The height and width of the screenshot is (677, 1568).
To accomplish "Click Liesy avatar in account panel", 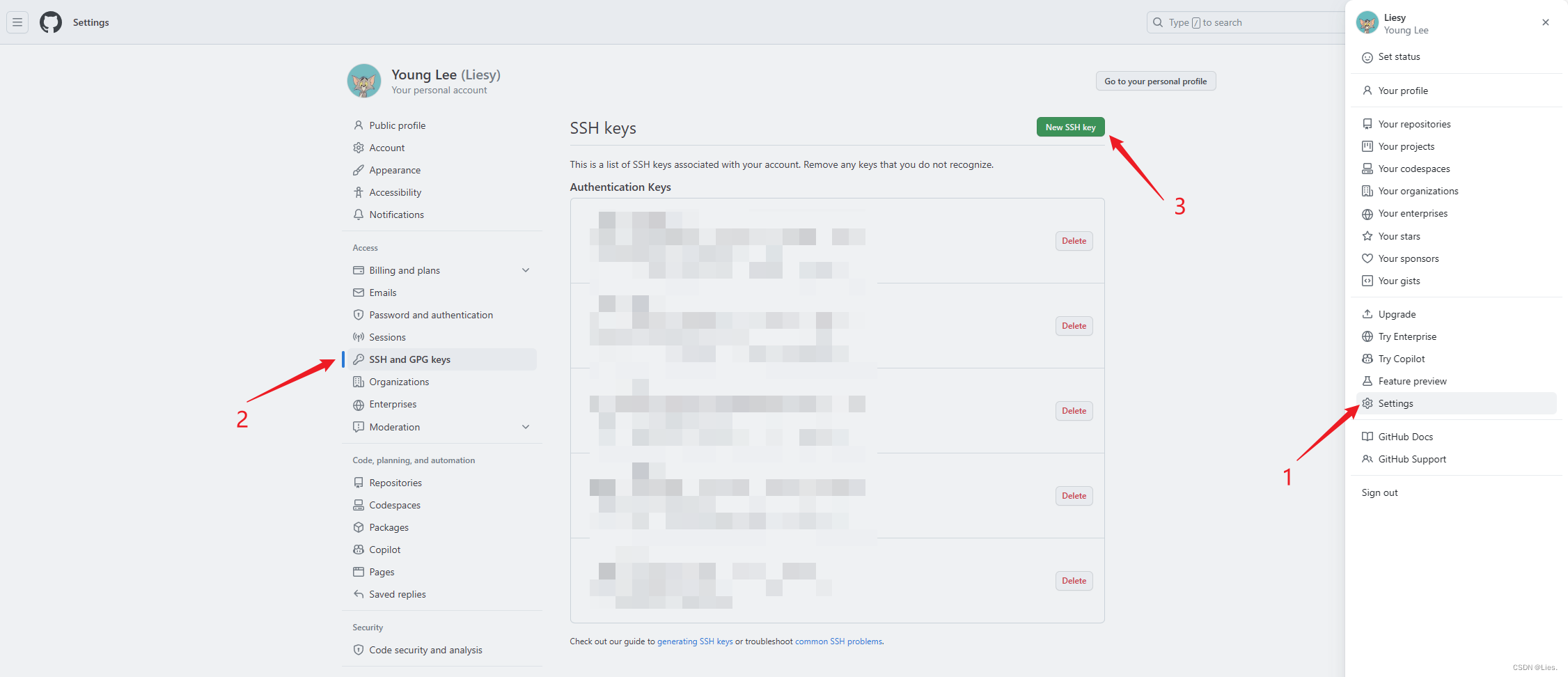I will pos(1367,22).
